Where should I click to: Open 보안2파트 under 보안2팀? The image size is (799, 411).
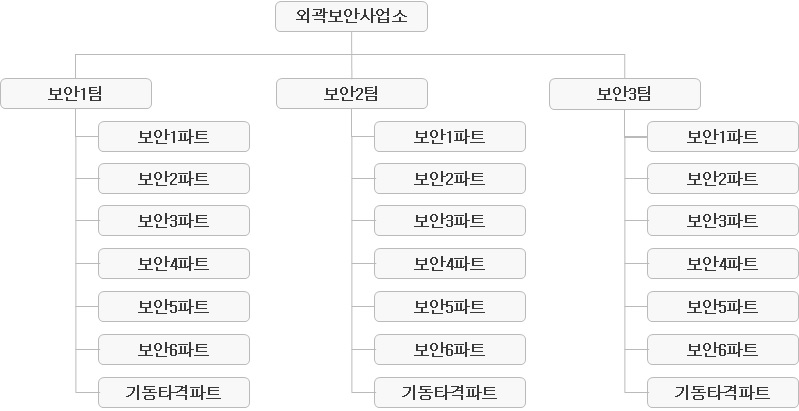coord(450,178)
